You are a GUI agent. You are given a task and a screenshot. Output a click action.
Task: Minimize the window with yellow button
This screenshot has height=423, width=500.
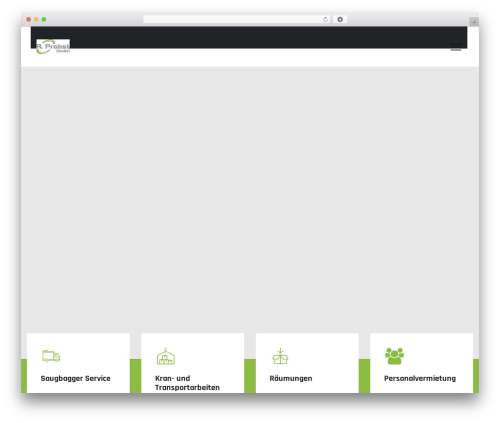click(36, 19)
